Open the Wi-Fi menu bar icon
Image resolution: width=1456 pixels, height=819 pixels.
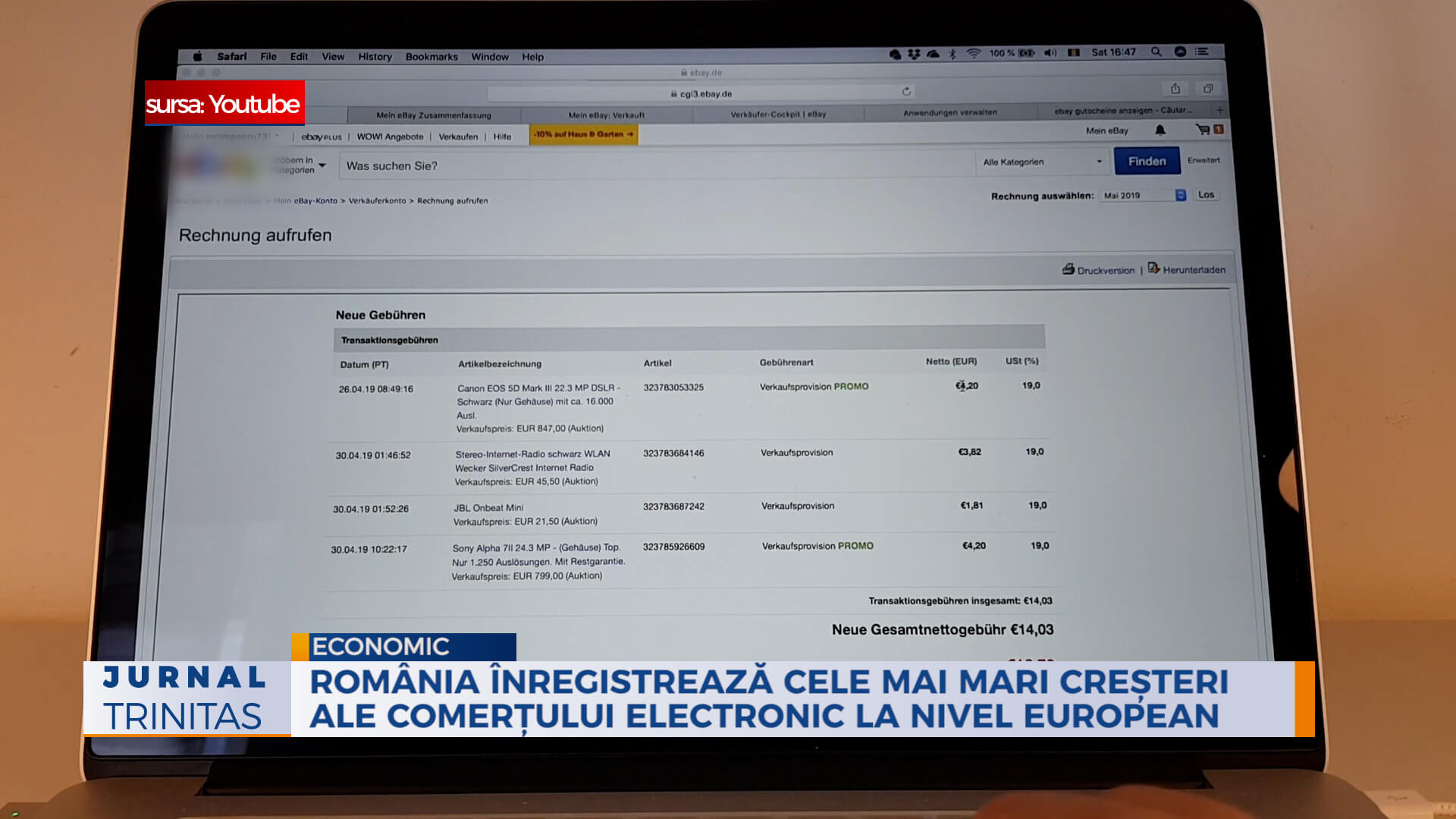pyautogui.click(x=974, y=53)
